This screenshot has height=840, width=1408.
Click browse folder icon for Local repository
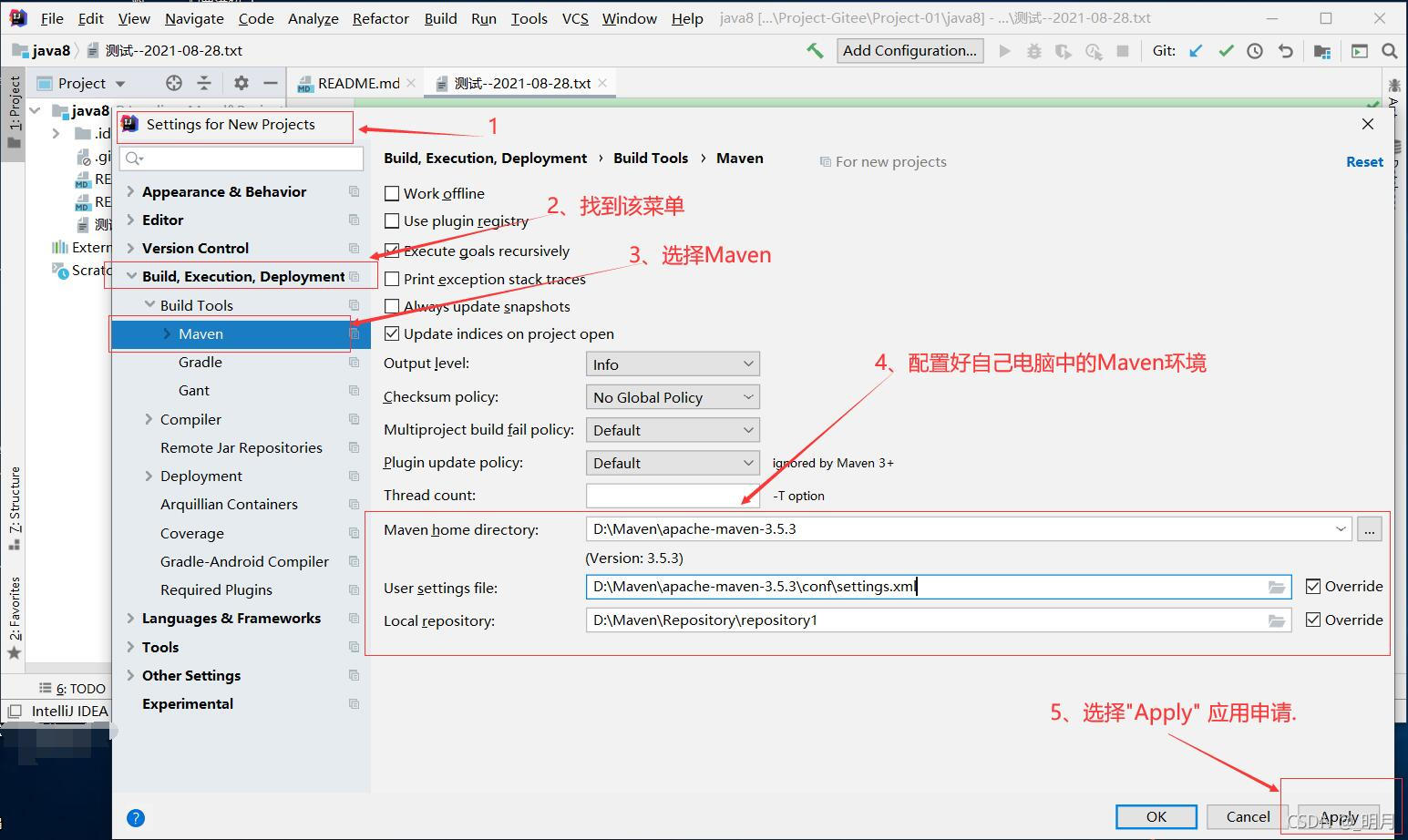pos(1277,620)
